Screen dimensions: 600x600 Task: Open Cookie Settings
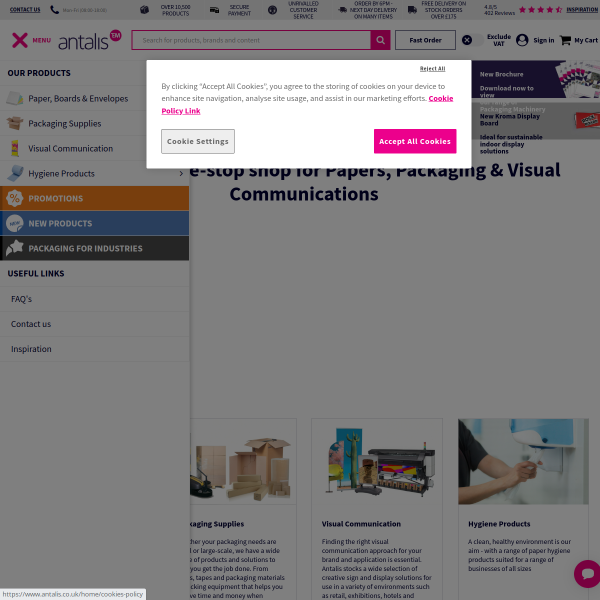197,141
